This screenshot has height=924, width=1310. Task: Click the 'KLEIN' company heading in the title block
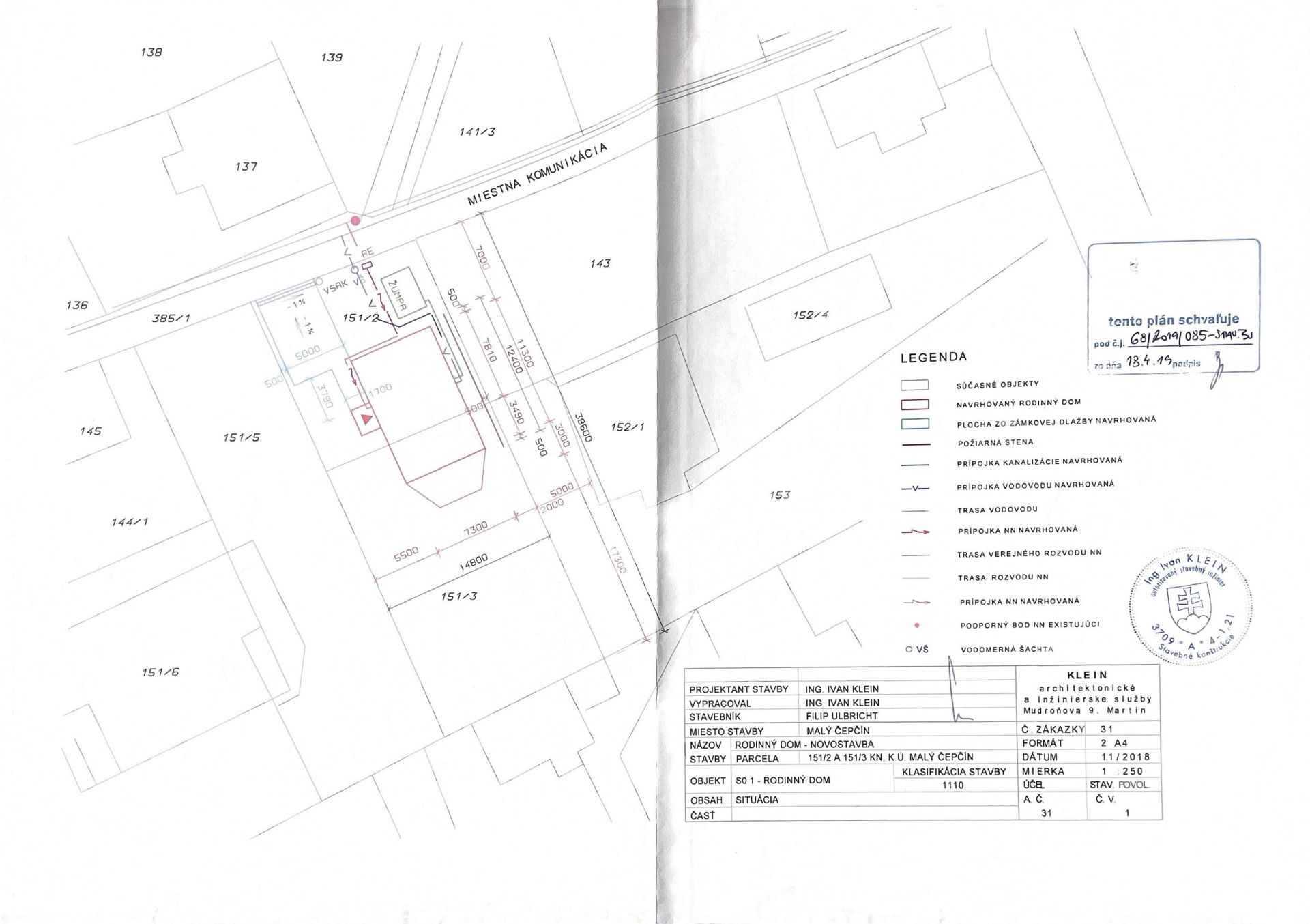point(1088,676)
